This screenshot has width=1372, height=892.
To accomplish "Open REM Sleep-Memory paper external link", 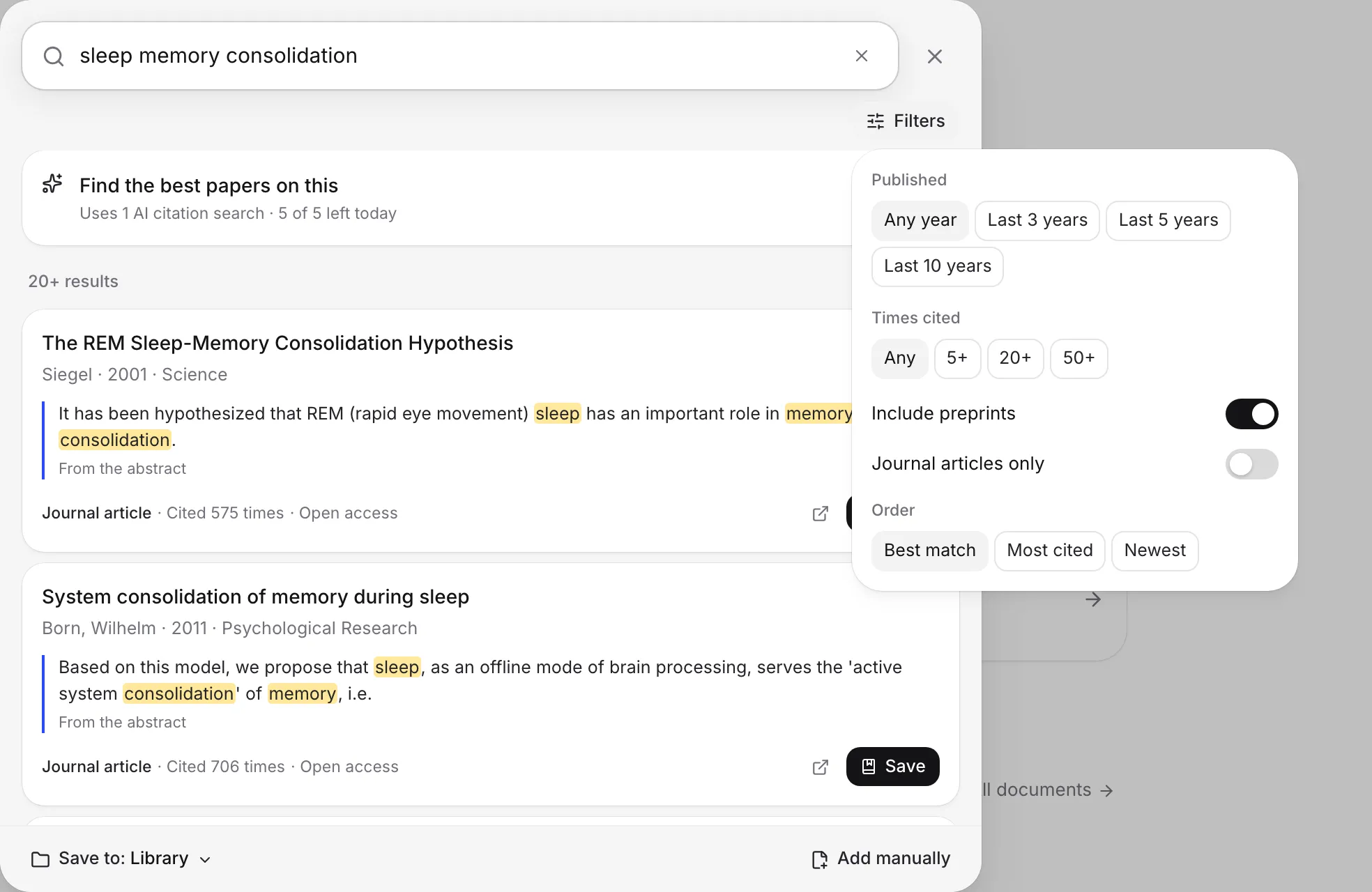I will pos(821,514).
